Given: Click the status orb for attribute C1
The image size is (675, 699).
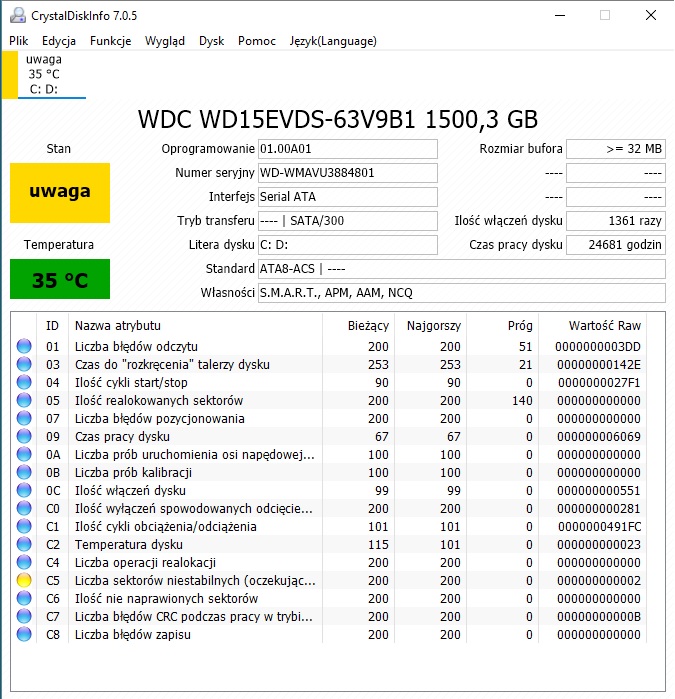Looking at the screenshot, I should tap(24, 526).
